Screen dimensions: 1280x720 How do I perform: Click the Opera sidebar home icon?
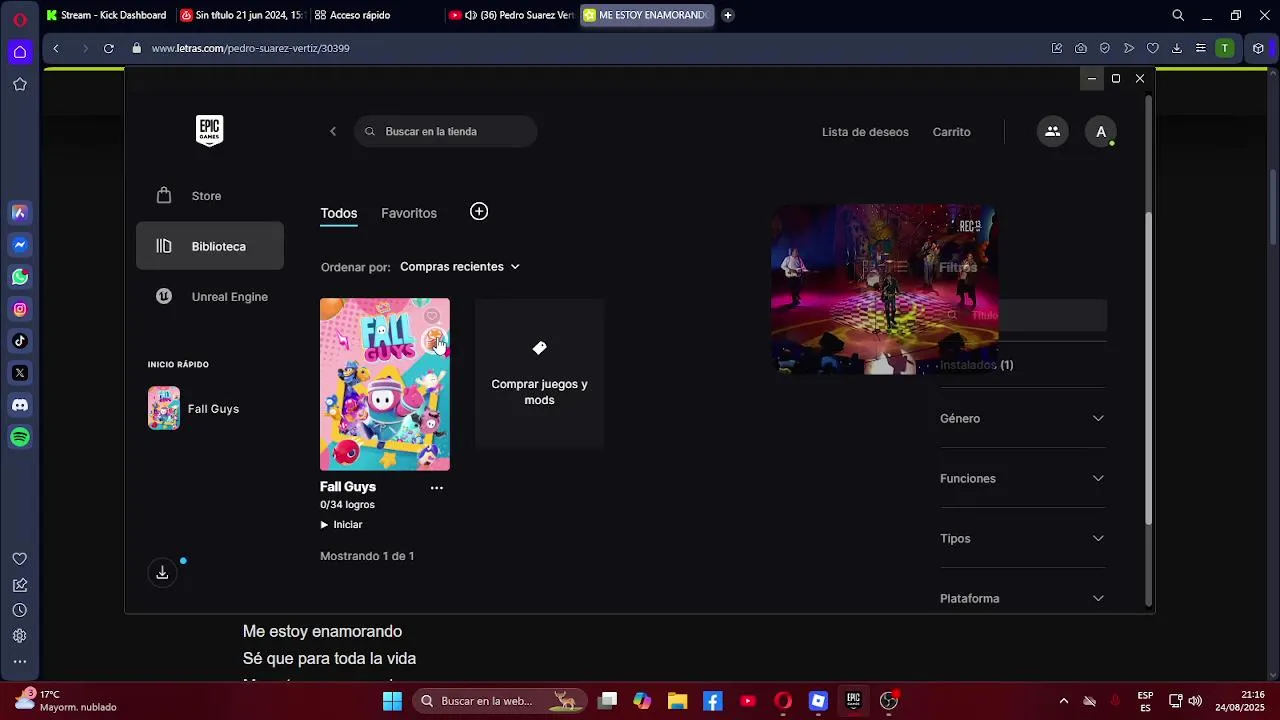pos(20,52)
